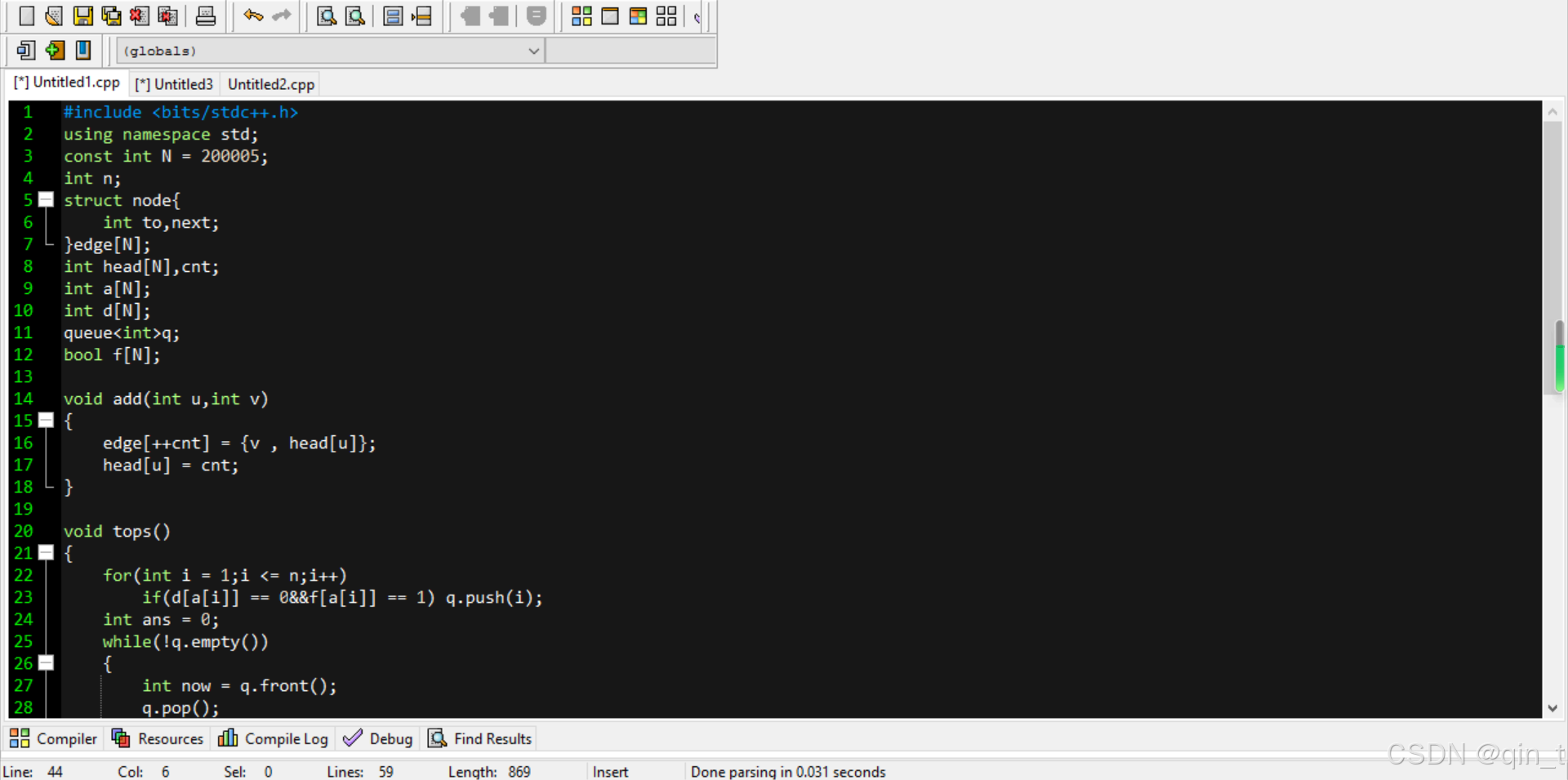This screenshot has height=780, width=1568.
Task: Run the compiled program
Action: tap(610, 16)
